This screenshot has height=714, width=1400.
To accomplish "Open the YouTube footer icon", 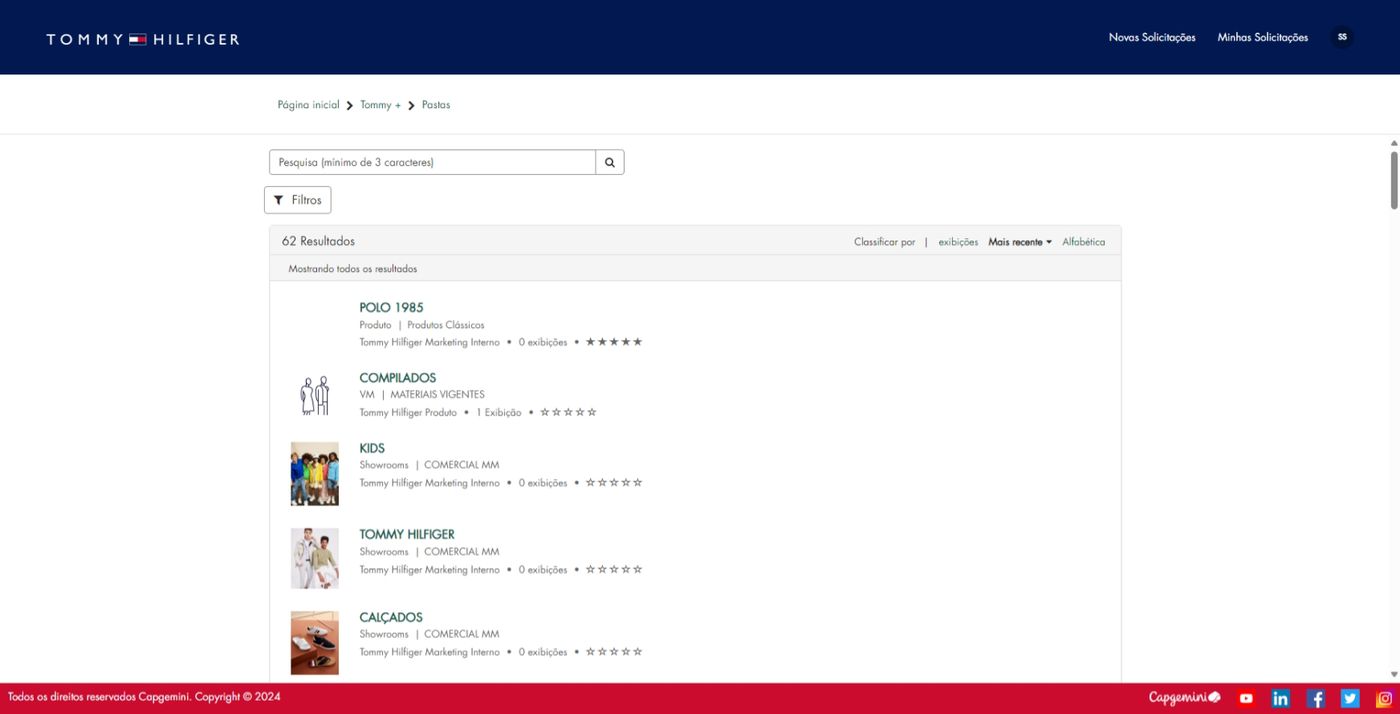I will 1246,698.
